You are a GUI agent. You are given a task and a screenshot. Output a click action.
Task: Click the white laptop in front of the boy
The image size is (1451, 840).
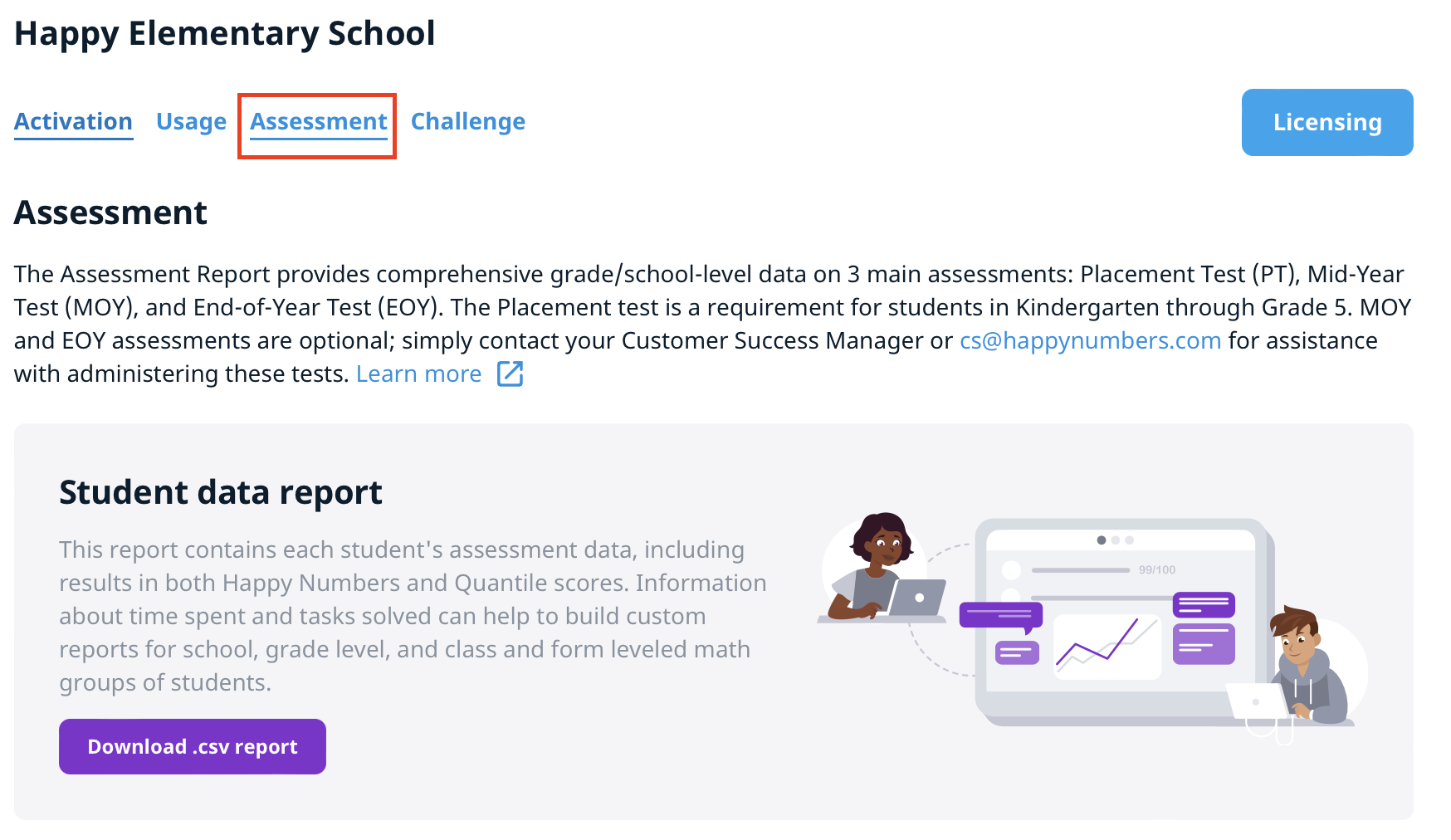1257,701
